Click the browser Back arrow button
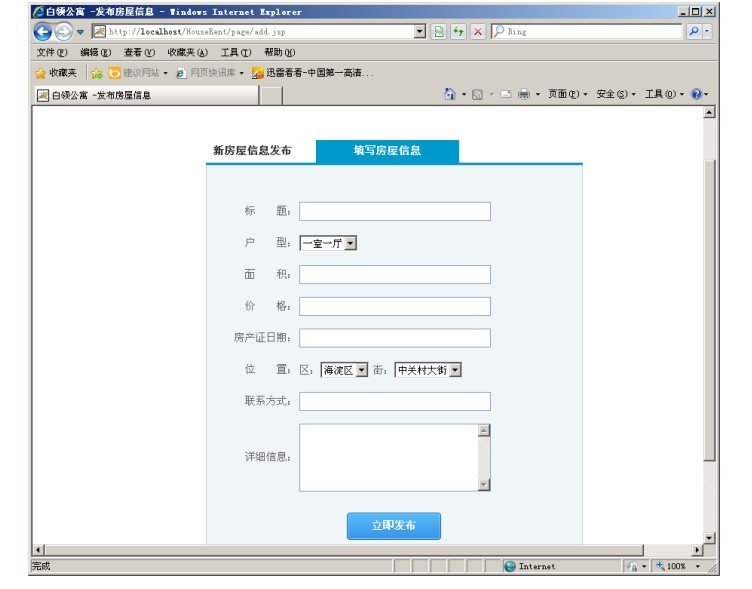Screen dimensions: 752x589 coord(43,32)
